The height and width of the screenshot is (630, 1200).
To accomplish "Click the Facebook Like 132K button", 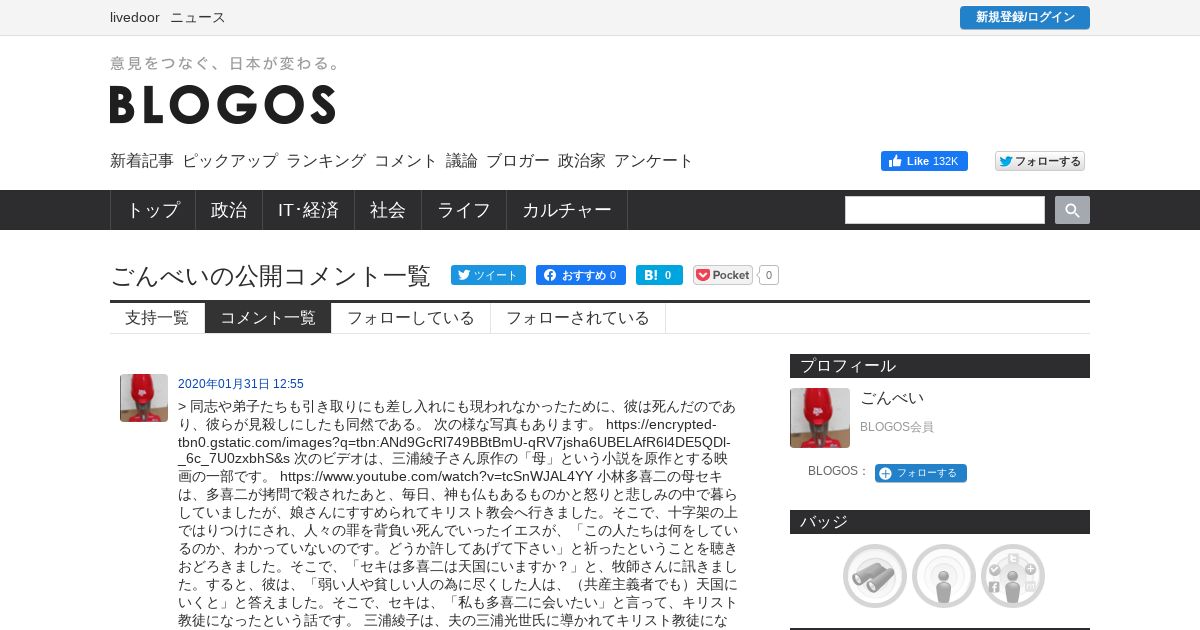I will point(924,161).
